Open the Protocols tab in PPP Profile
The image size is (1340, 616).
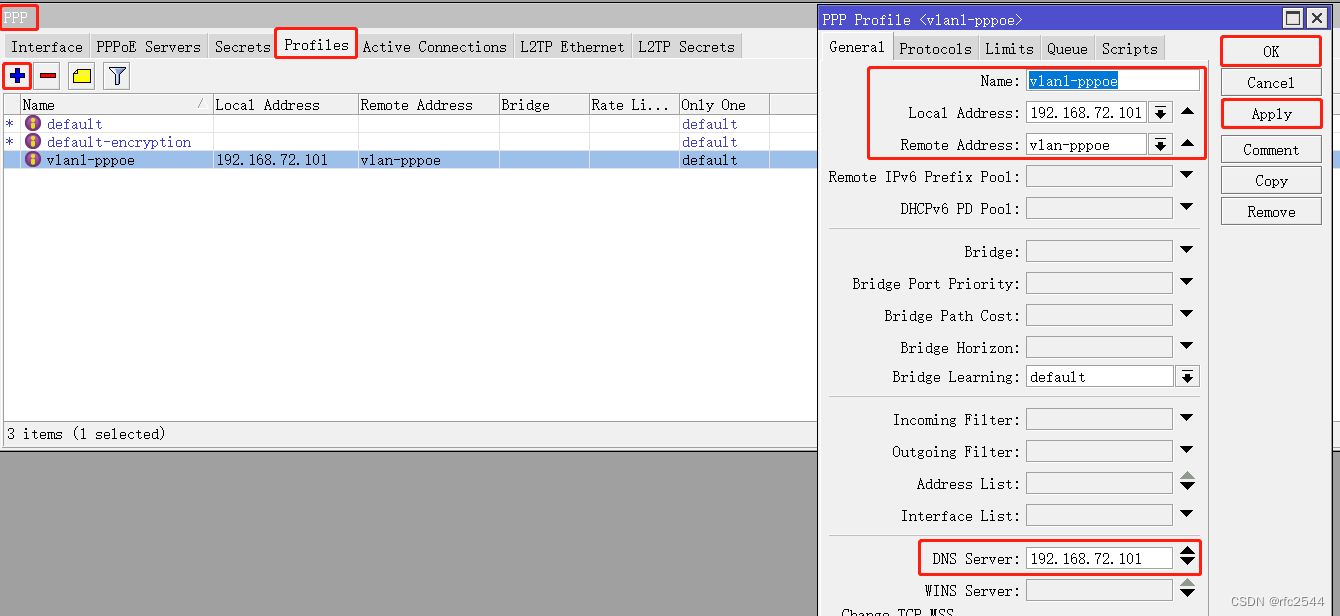click(935, 47)
